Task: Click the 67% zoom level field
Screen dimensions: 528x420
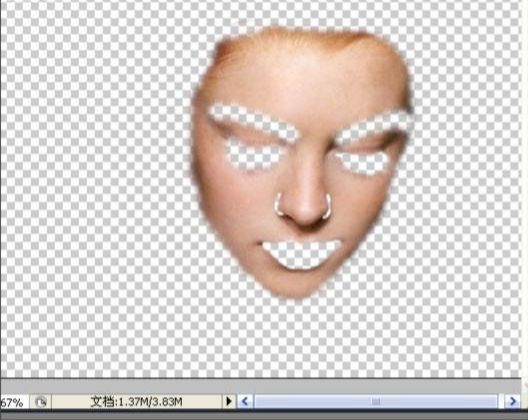Action: point(12,402)
